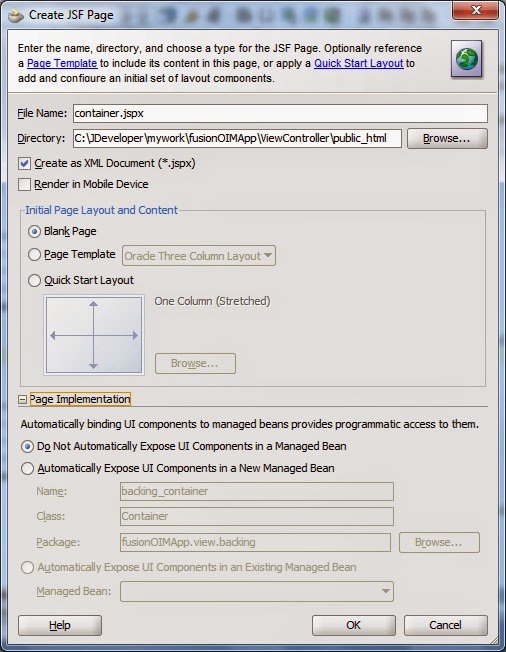Screen dimensions: 506x652
Task: Click the Package field
Action: pos(255,543)
